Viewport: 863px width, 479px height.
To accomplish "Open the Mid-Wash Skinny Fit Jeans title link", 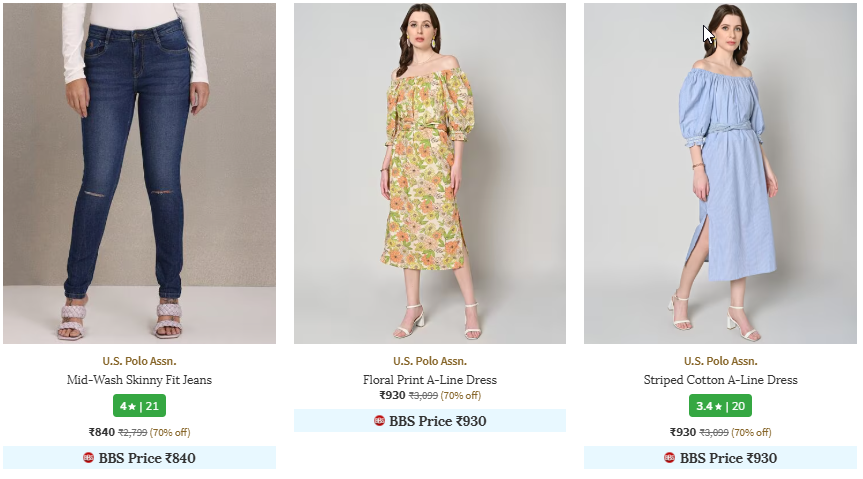I will click(x=139, y=380).
